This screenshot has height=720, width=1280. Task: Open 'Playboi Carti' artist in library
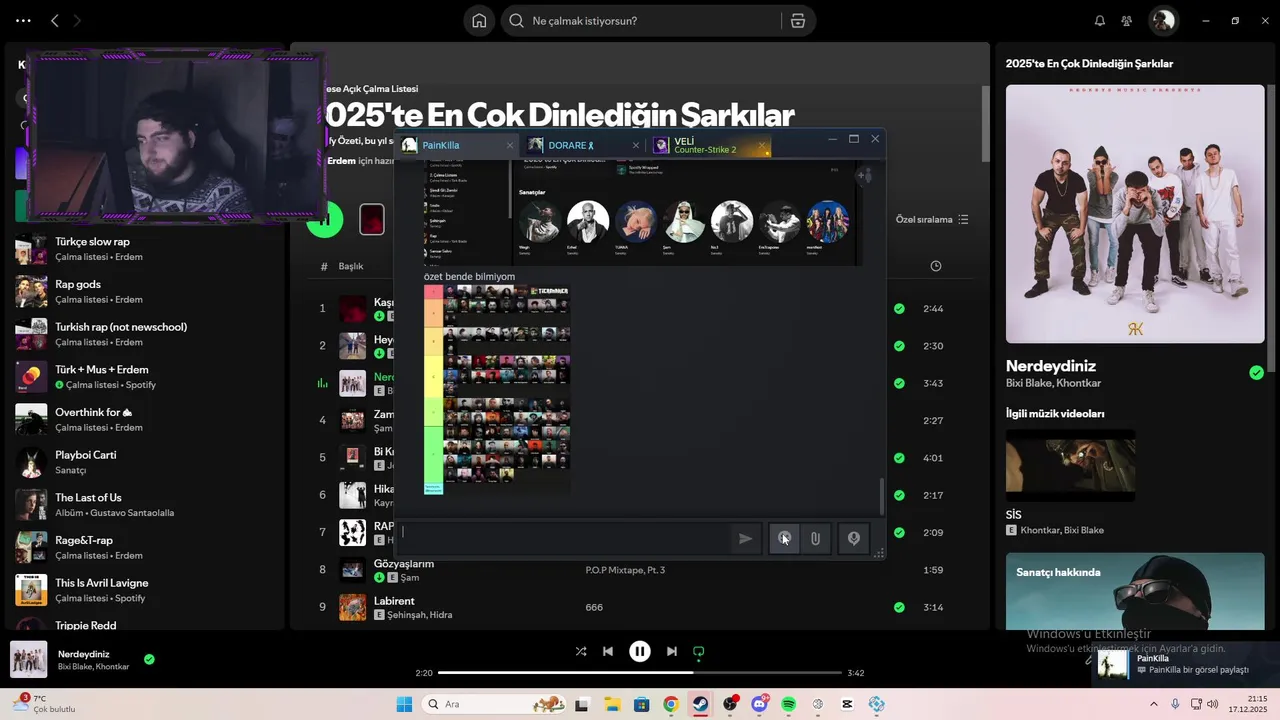pos(147,462)
